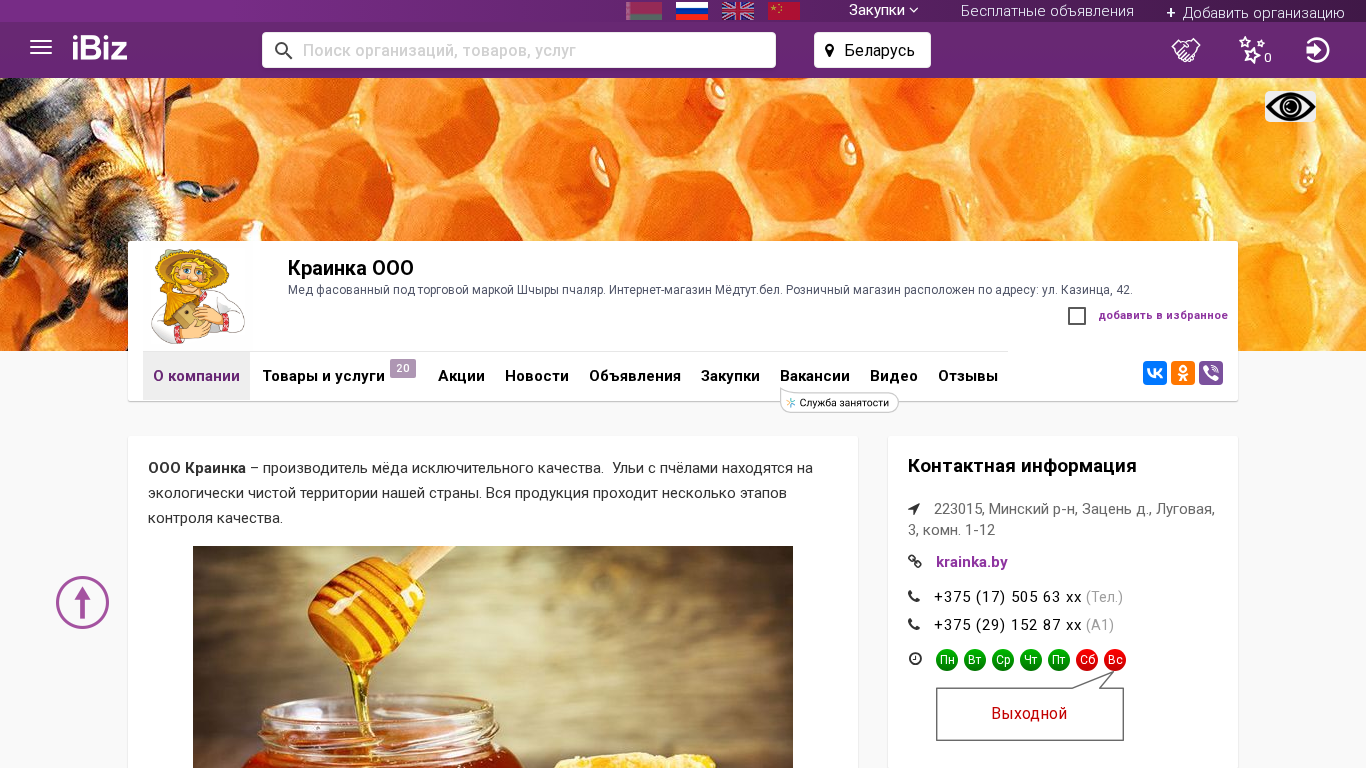1366x768 pixels.
Task: Open the 'Видео' tab
Action: [x=894, y=376]
